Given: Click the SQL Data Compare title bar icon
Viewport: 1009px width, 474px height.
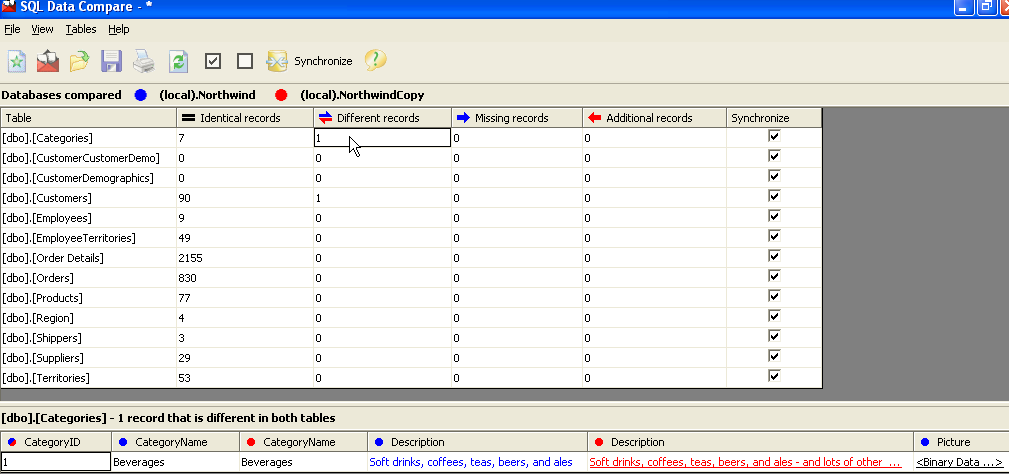Looking at the screenshot, I should click(x=8, y=7).
